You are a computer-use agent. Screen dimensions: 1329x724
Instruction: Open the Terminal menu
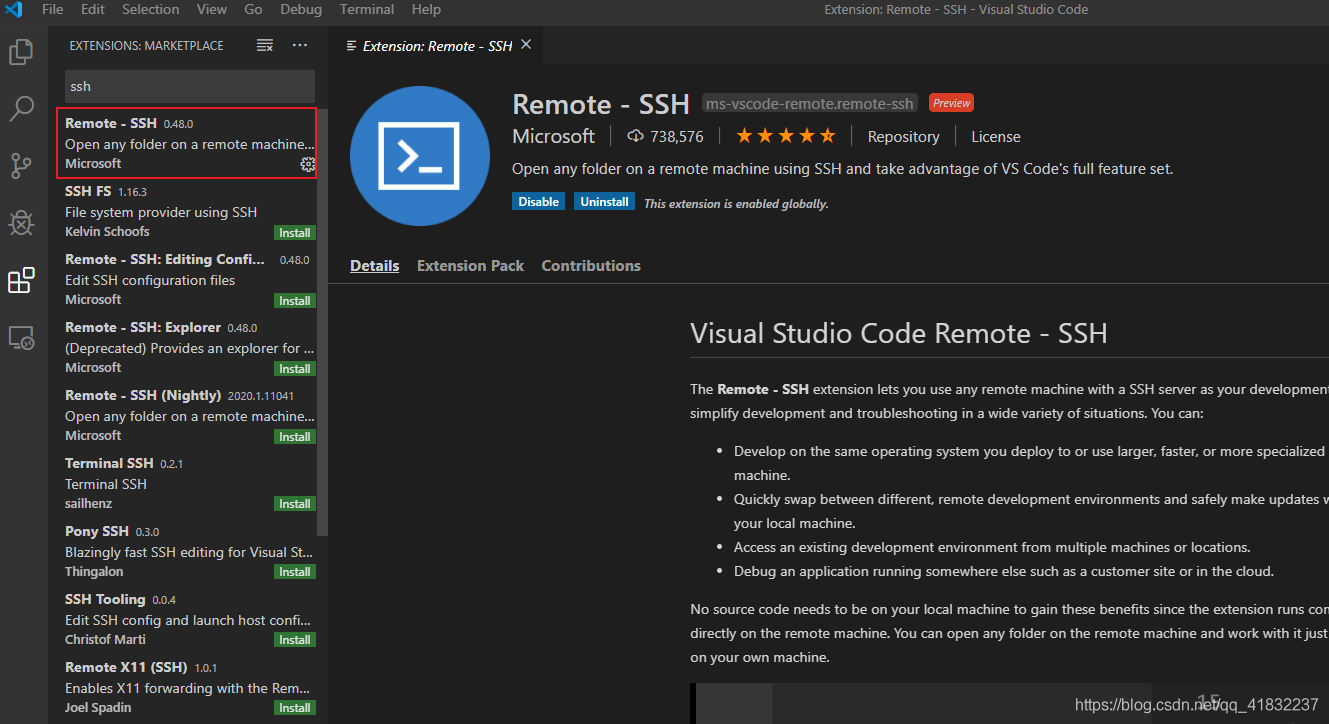coord(367,9)
